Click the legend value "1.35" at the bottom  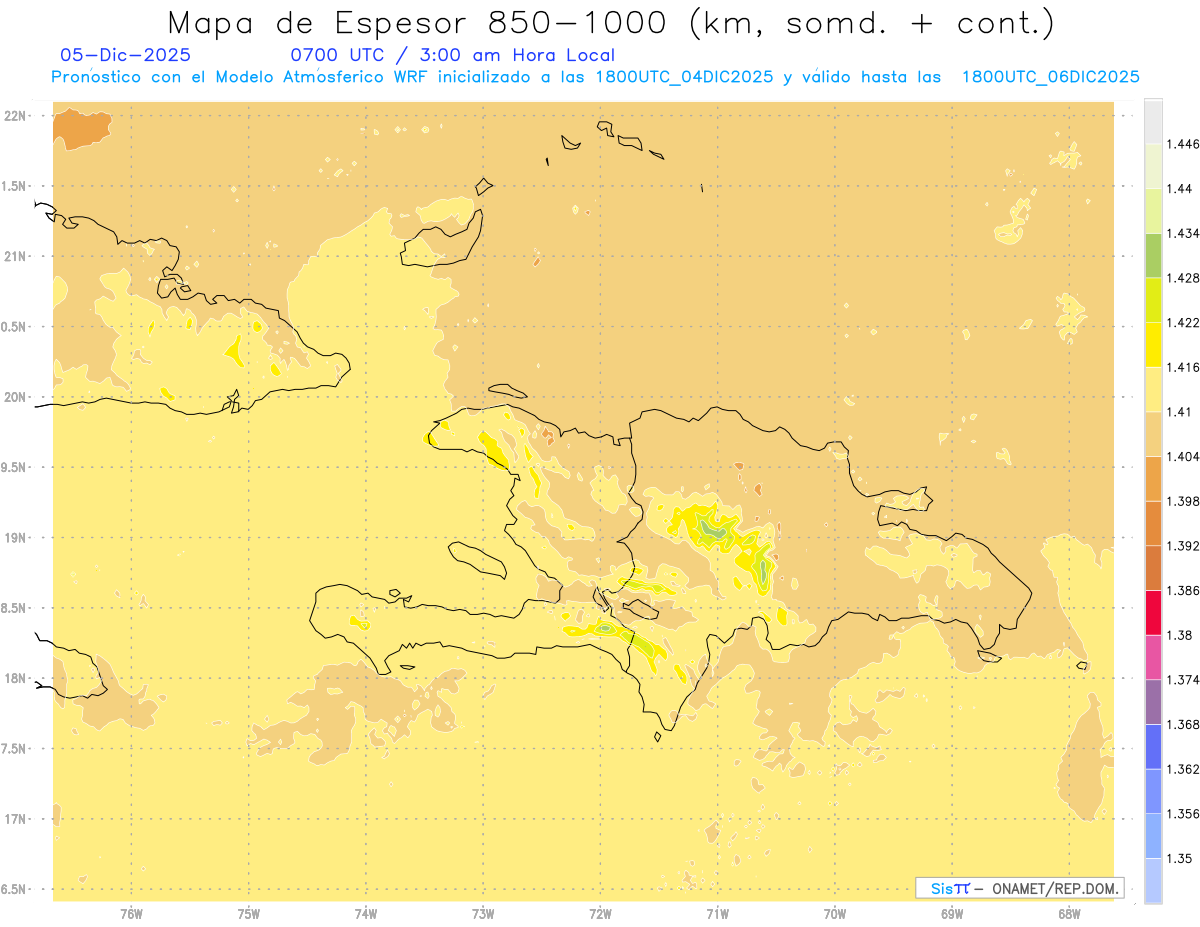pyautogui.click(x=1180, y=858)
